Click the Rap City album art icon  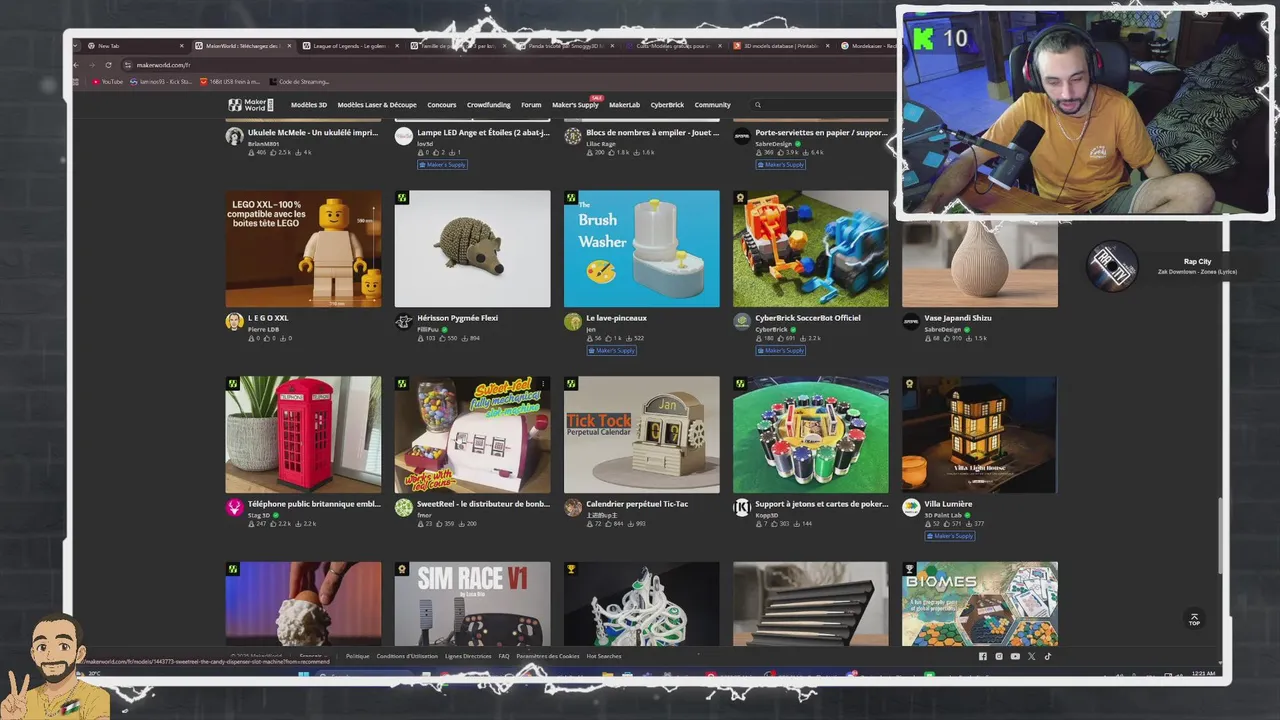click(1111, 266)
